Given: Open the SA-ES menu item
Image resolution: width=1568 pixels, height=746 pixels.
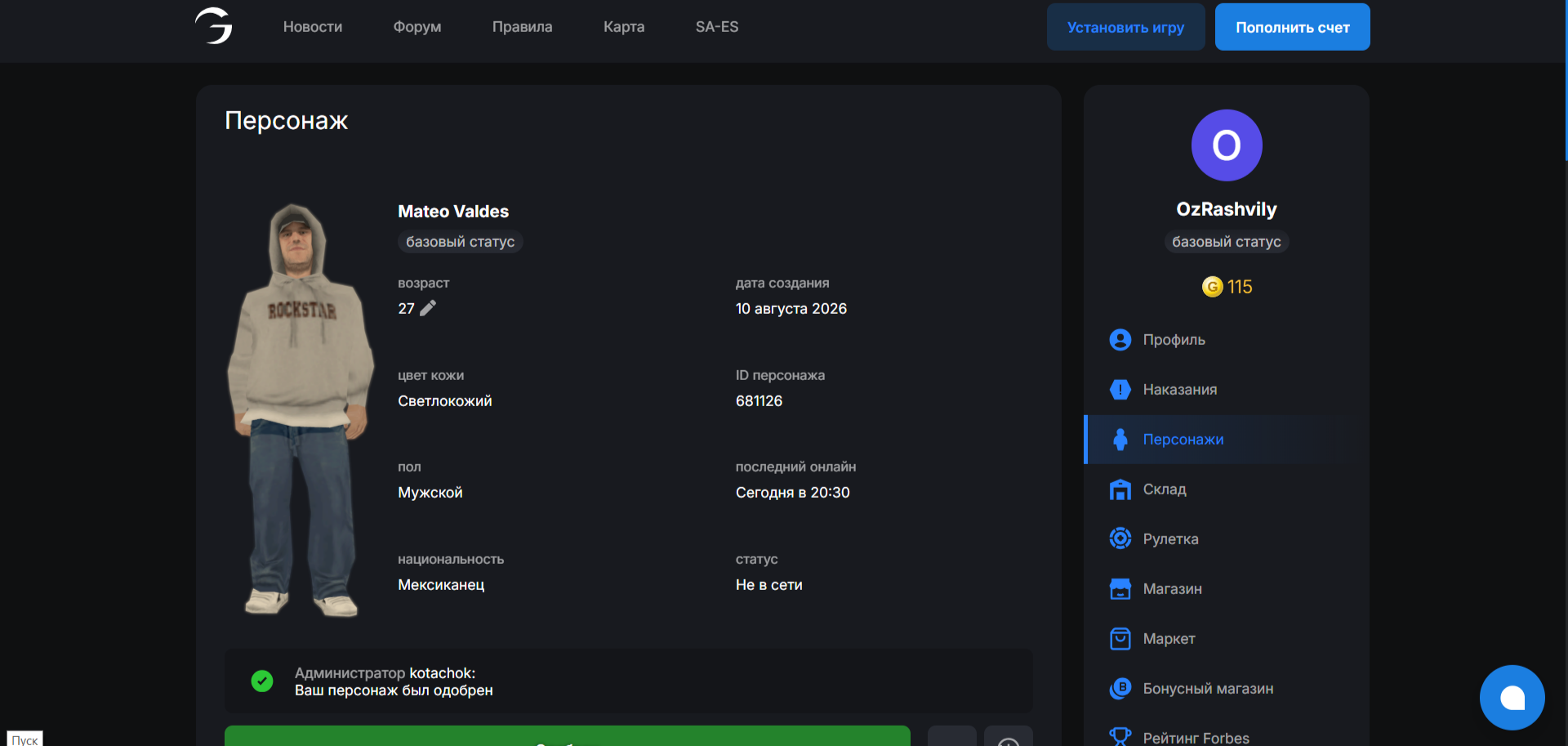Looking at the screenshot, I should 717,27.
